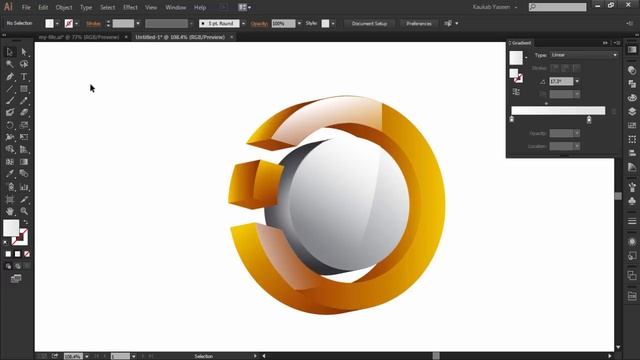Select the Eyedropper tool

pyautogui.click(x=10, y=174)
